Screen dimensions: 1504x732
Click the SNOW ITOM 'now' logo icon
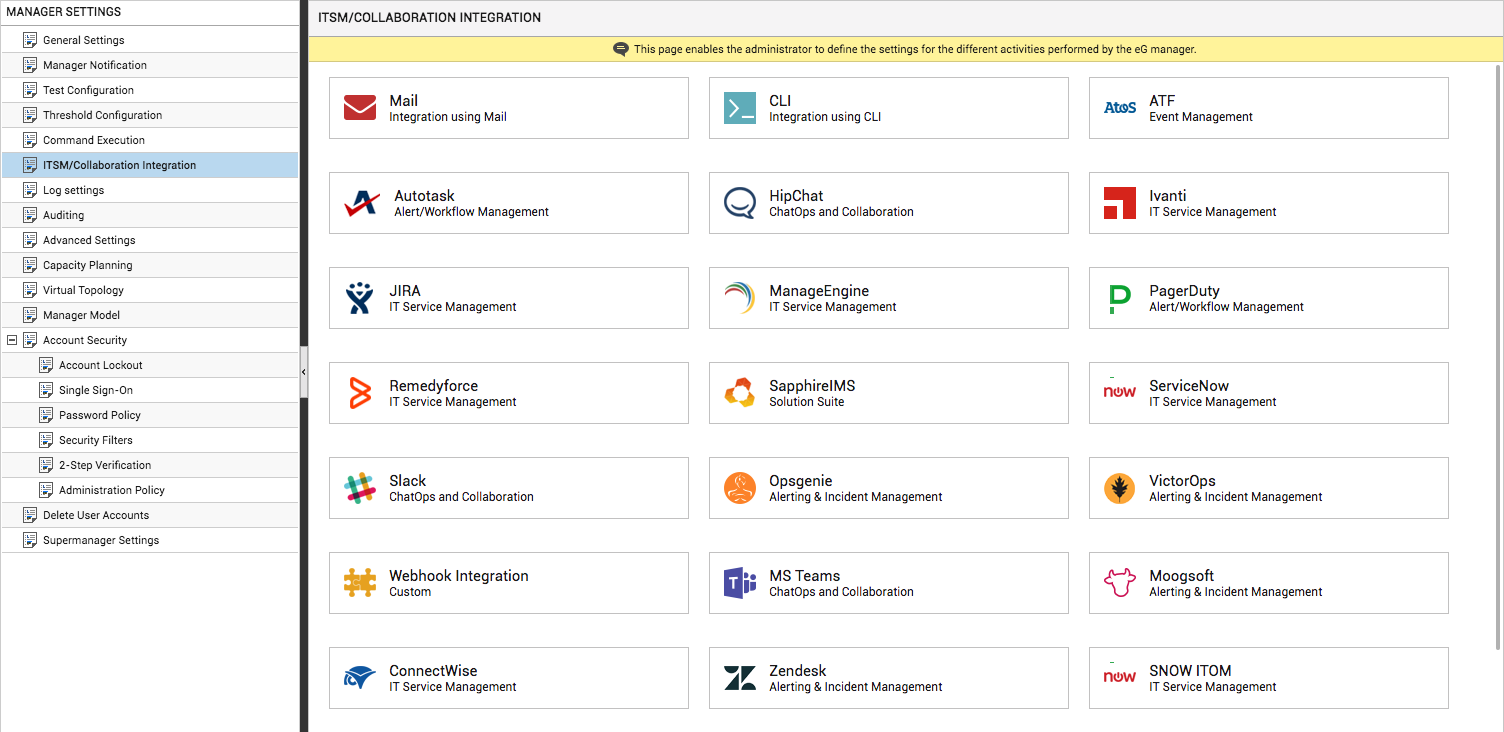[x=1120, y=676]
